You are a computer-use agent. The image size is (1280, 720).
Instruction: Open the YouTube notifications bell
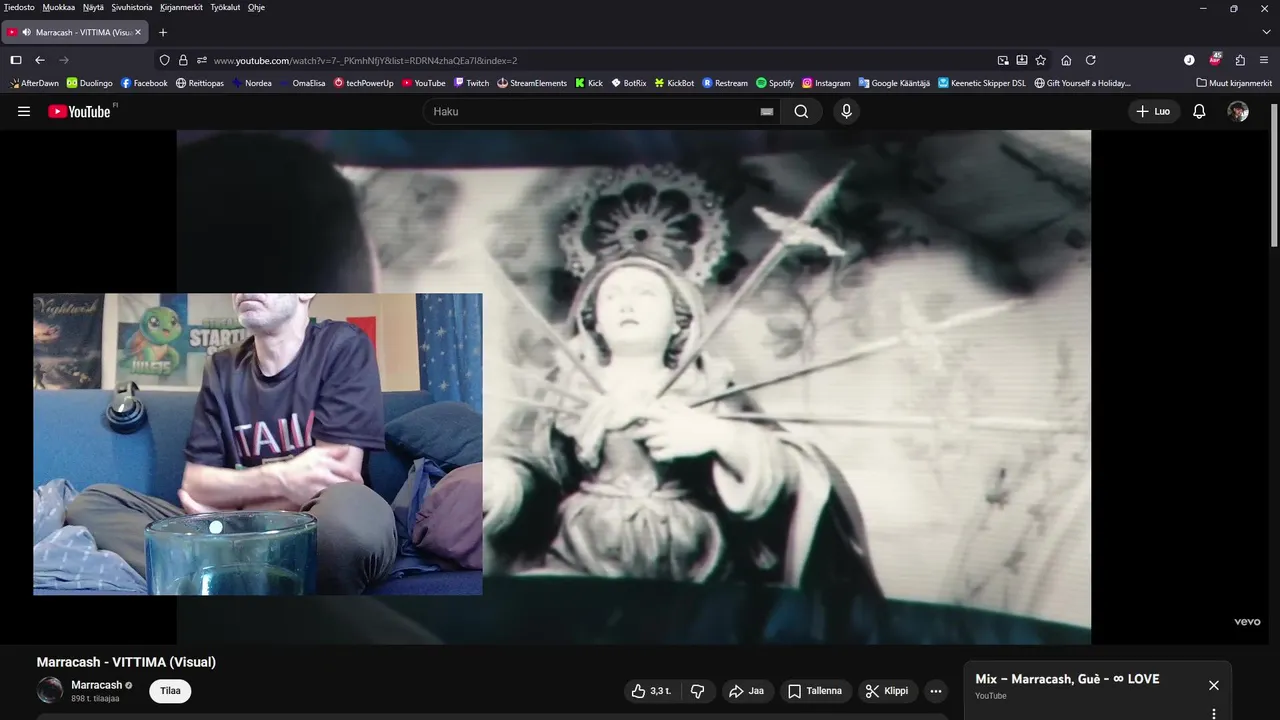1199,111
